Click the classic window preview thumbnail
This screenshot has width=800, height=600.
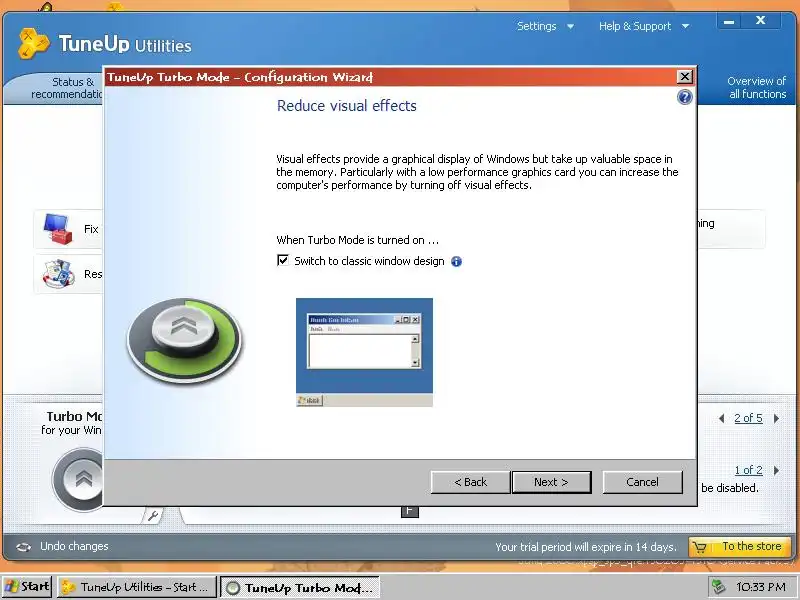coord(364,352)
